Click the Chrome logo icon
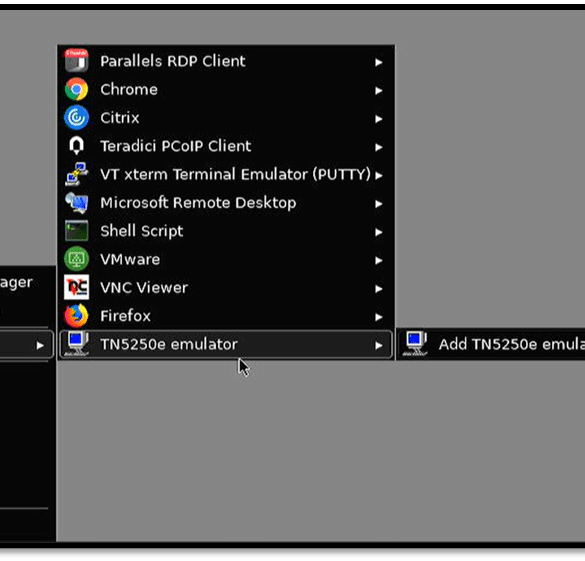 coord(76,89)
